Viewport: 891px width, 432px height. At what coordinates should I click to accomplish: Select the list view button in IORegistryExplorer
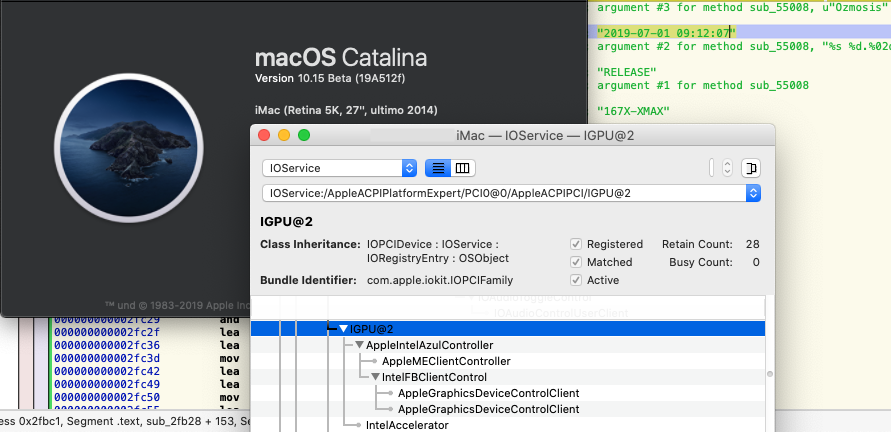[x=438, y=168]
